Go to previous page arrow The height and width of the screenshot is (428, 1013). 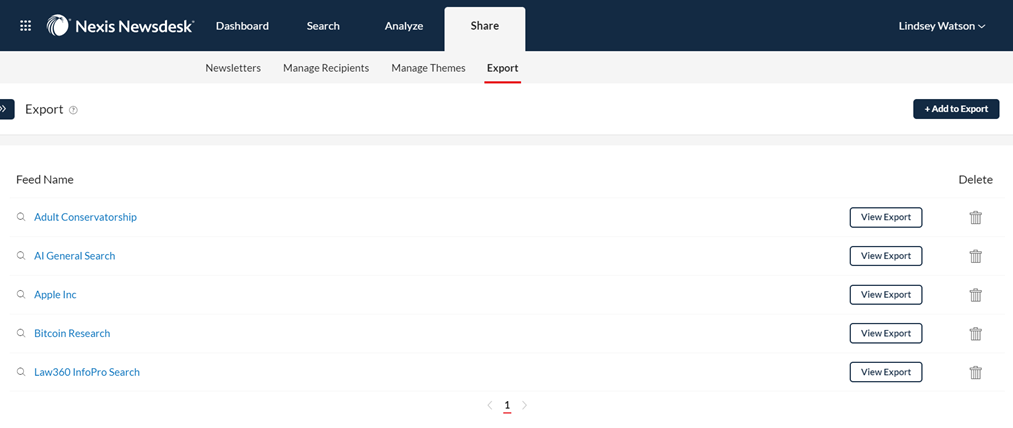[490, 405]
